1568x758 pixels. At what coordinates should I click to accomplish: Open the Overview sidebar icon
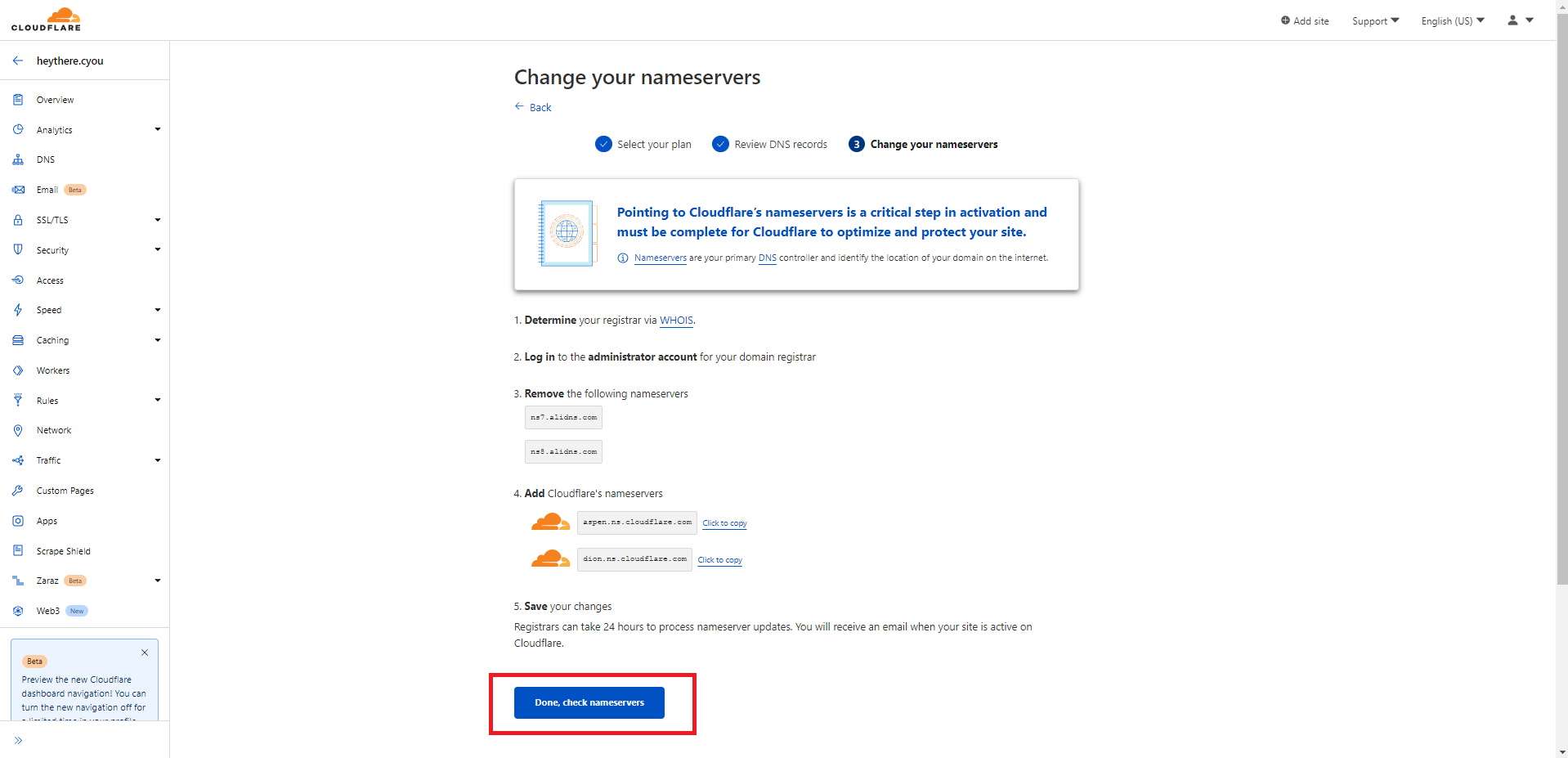click(18, 100)
